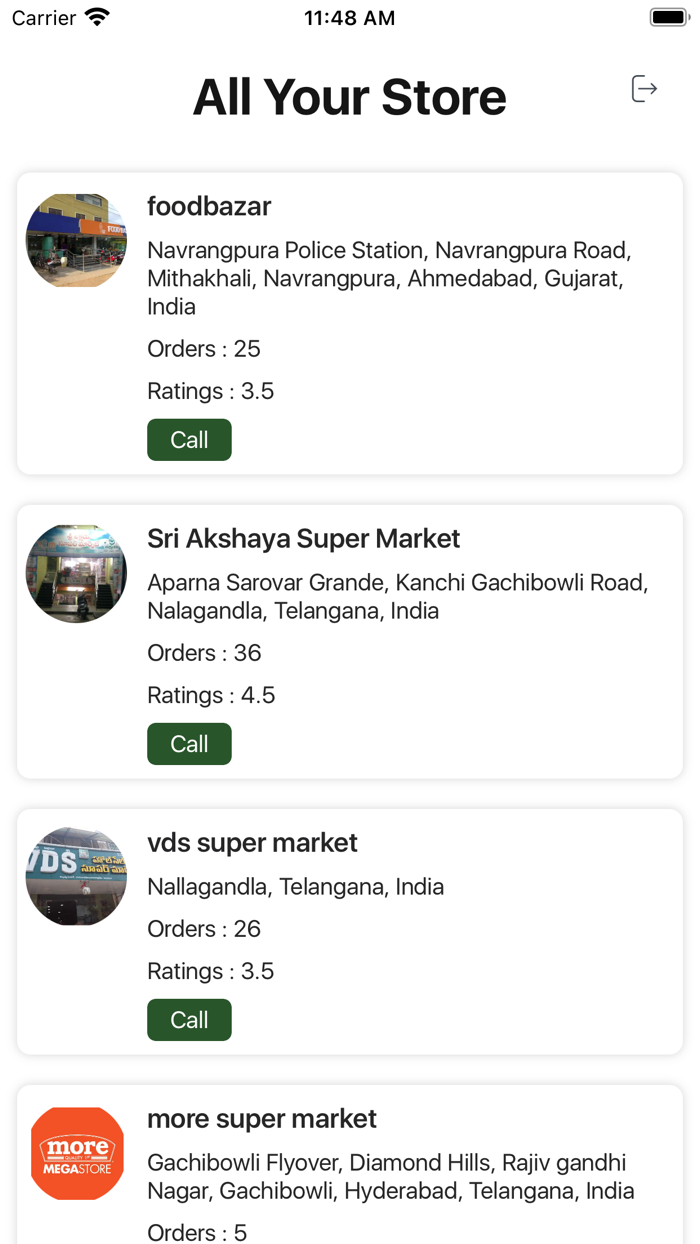
Task: Open the foodbazar store thumbnail image
Action: (x=76, y=241)
